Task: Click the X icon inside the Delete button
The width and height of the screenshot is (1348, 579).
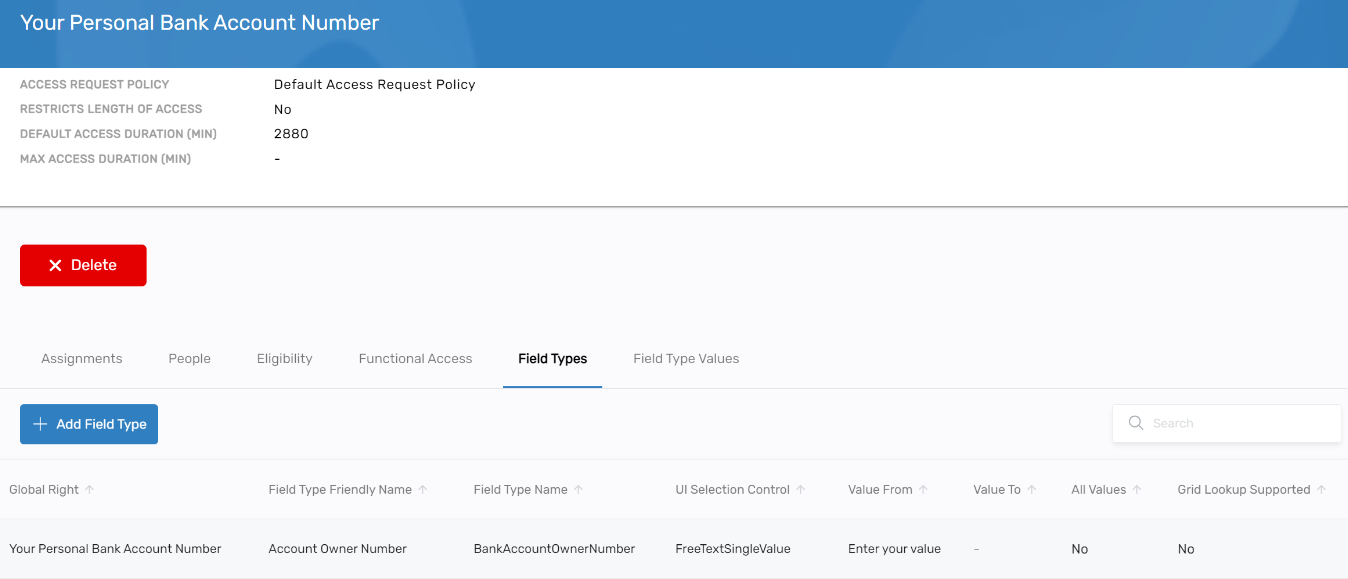Action: [55, 265]
